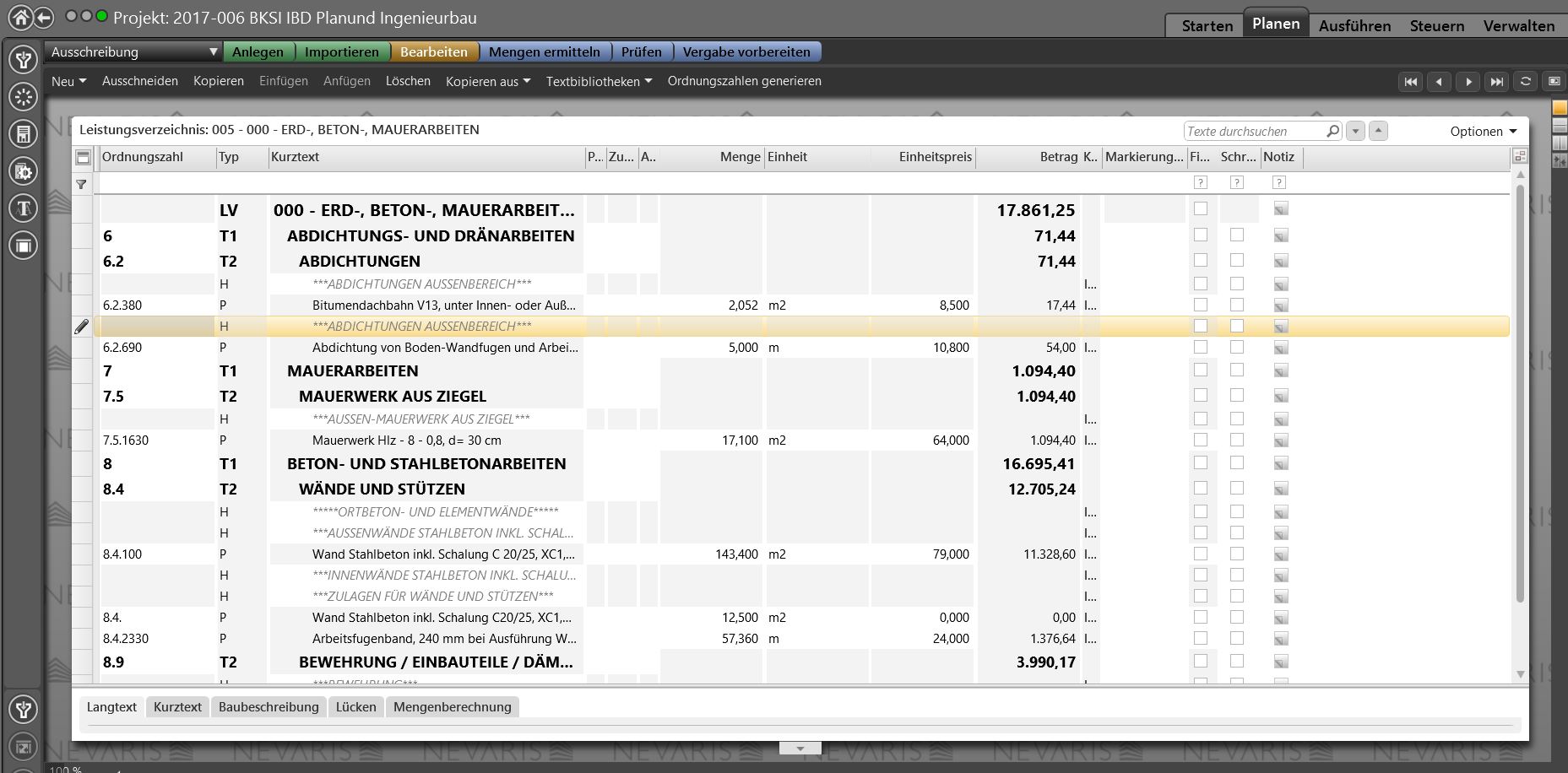1568x773 pixels.
Task: Click the filter funnel icon in table
Action: (x=82, y=184)
